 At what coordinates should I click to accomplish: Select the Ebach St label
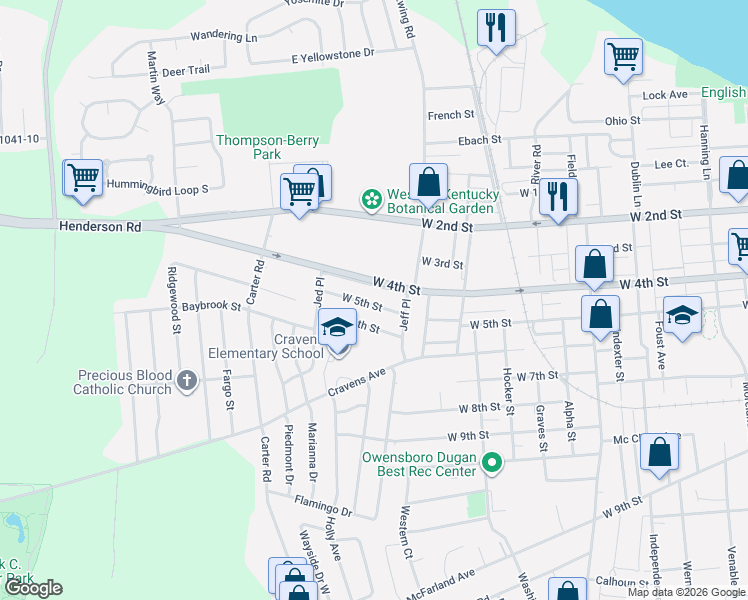[479, 140]
